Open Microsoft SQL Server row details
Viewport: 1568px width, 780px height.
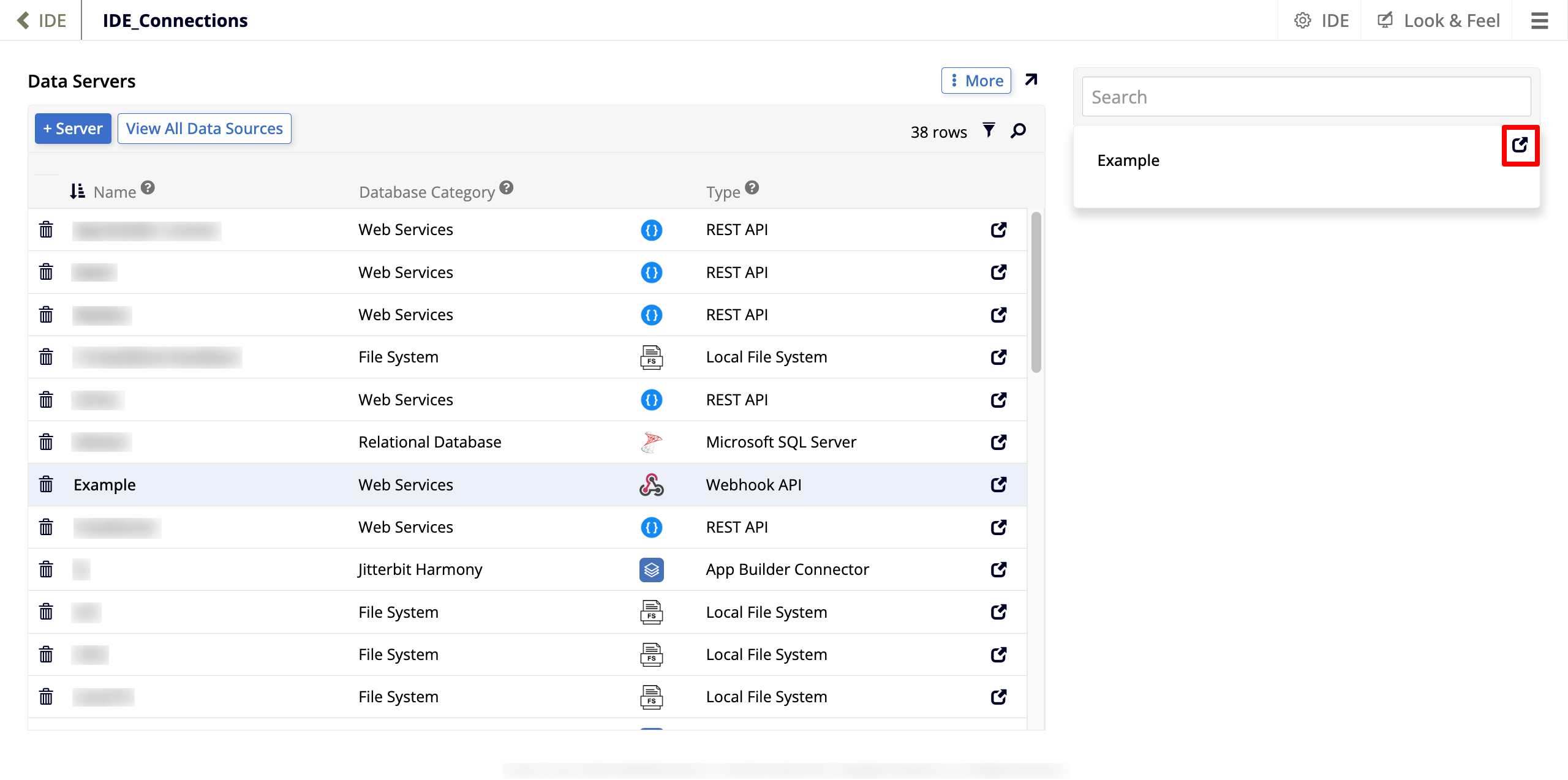(998, 442)
